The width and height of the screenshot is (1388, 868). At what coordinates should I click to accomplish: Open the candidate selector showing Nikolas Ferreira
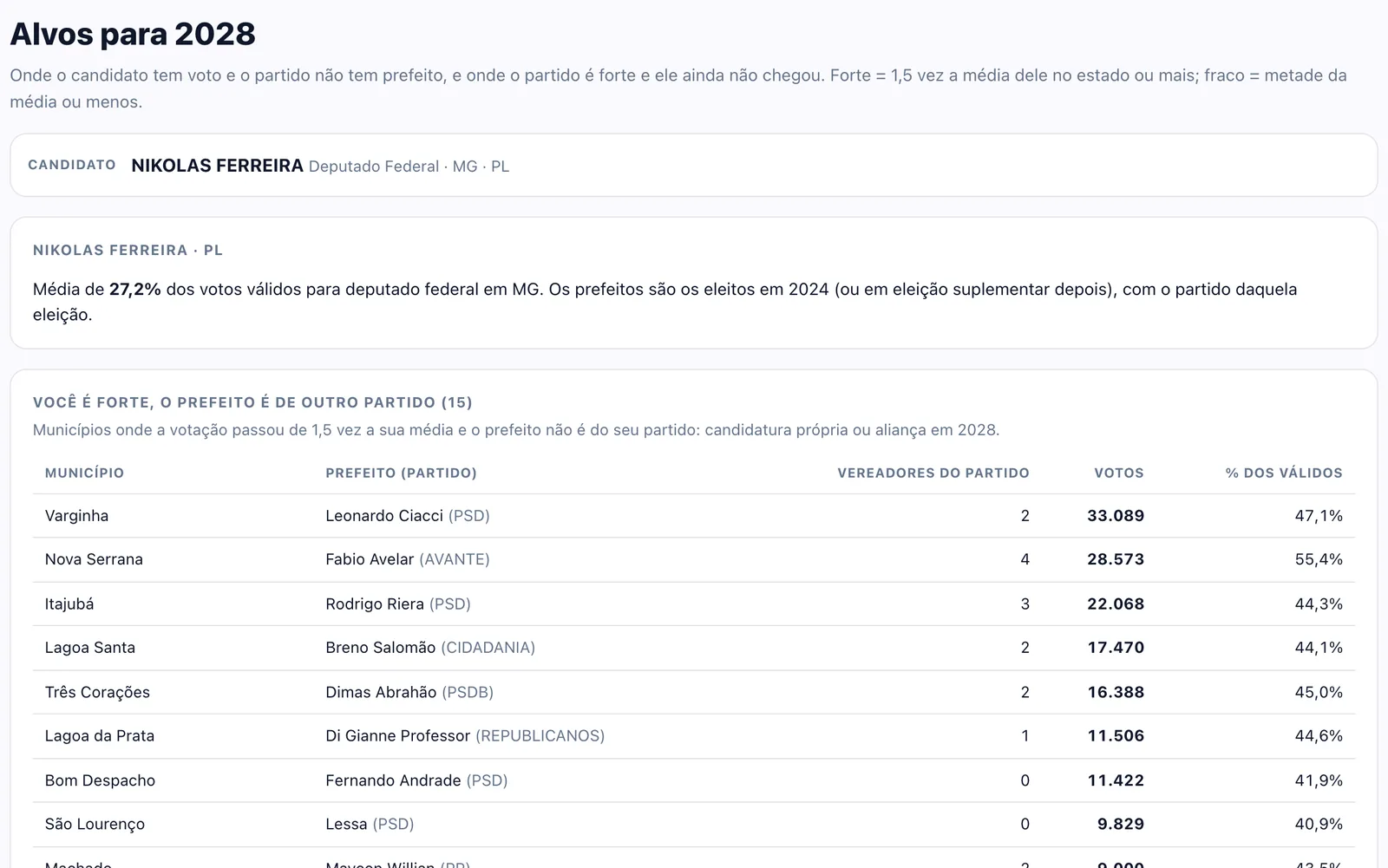[693, 165]
